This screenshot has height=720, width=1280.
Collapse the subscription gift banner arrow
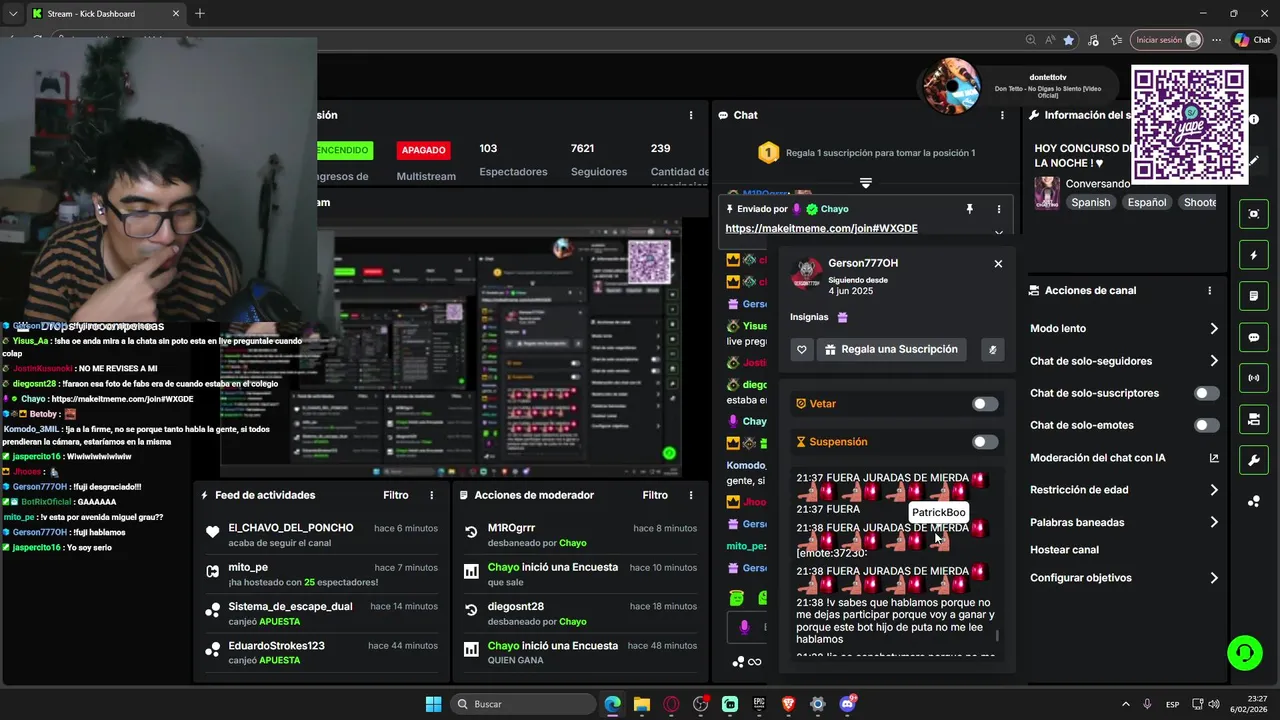click(x=866, y=183)
